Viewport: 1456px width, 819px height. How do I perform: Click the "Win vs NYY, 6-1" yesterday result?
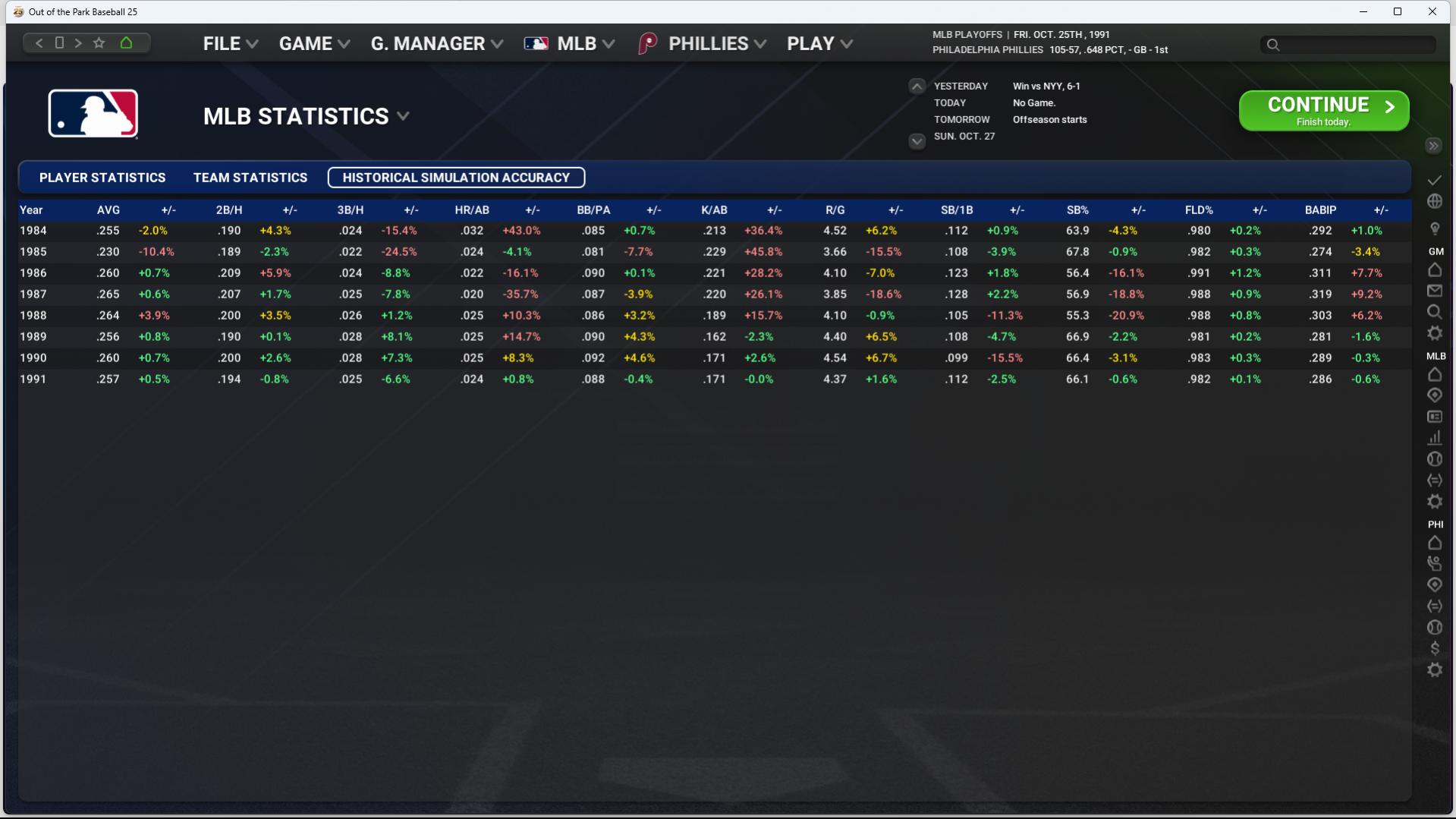1046,87
